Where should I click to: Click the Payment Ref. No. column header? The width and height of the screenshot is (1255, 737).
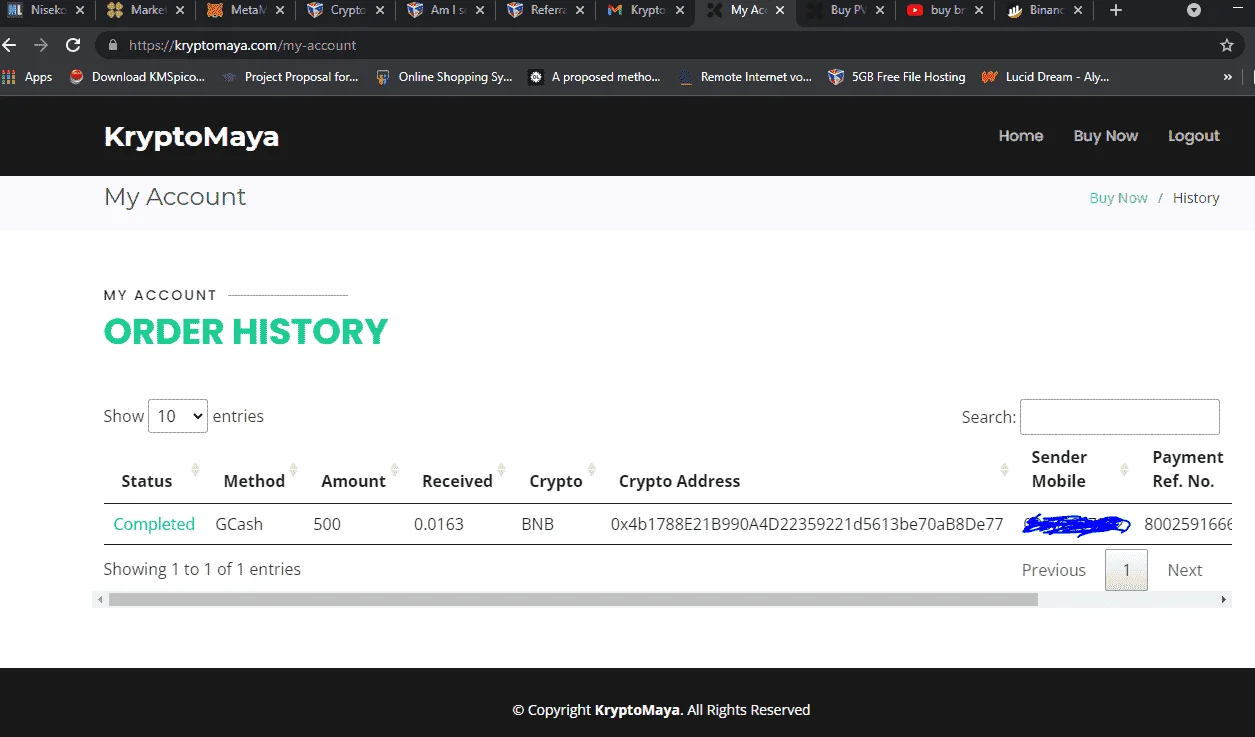[x=1187, y=469]
